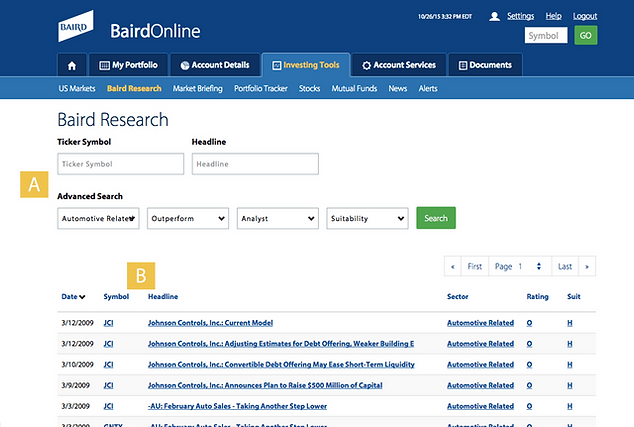Click the Logout link
The width and height of the screenshot is (634, 427).
pos(585,16)
